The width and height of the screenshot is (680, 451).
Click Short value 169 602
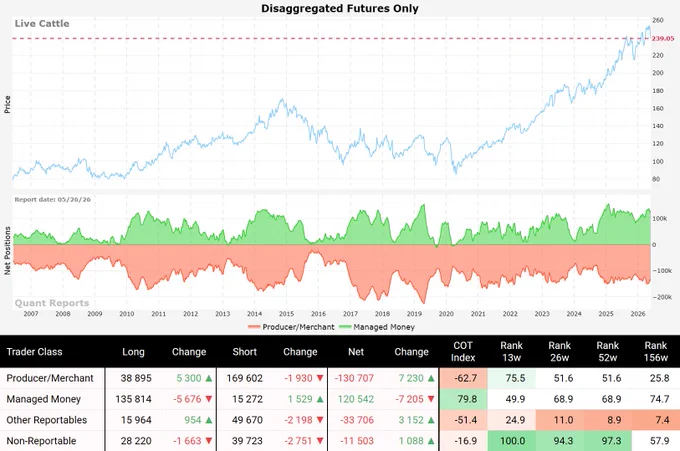click(x=245, y=378)
